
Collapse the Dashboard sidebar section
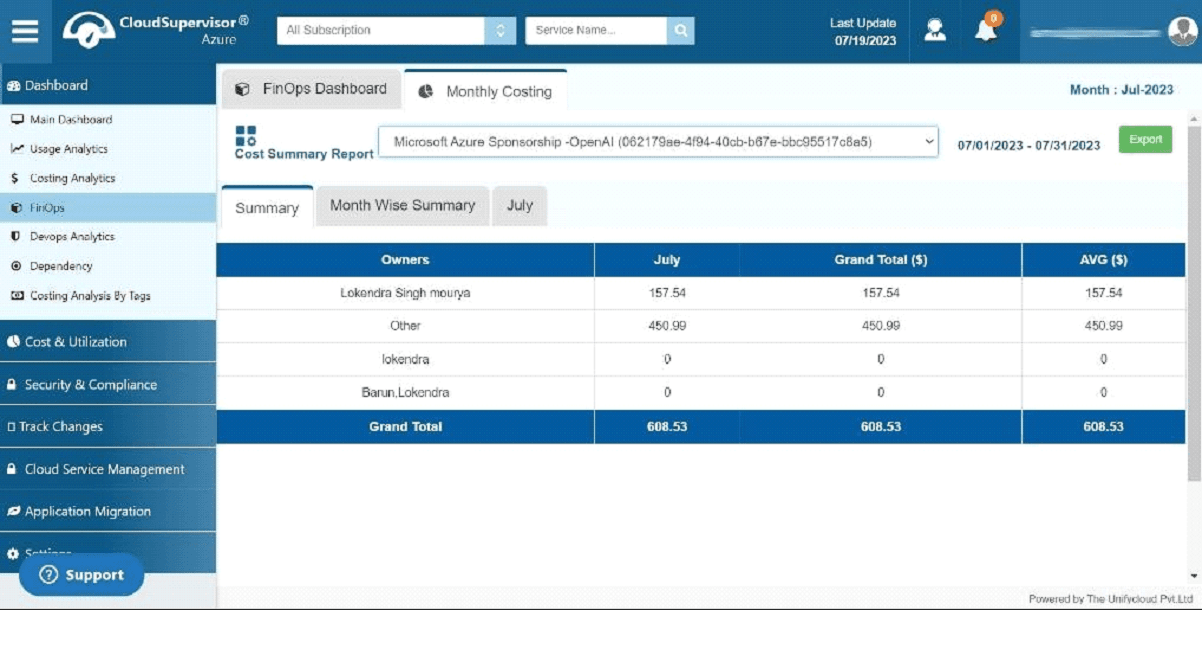click(x=108, y=85)
